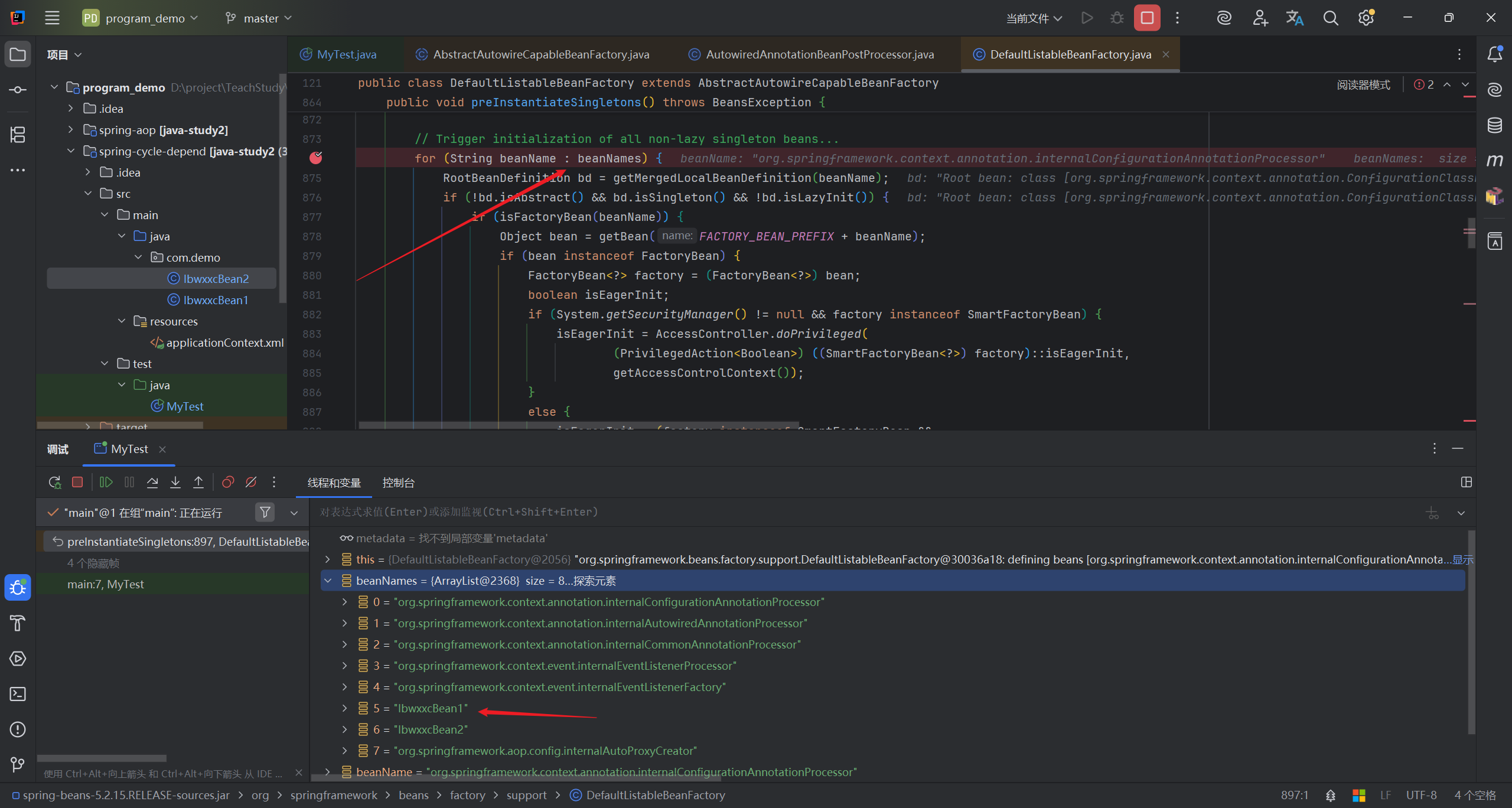Screen dimensions: 1512x808
Task: Click the 阅读器模式 reader mode button
Action: 1363,84
